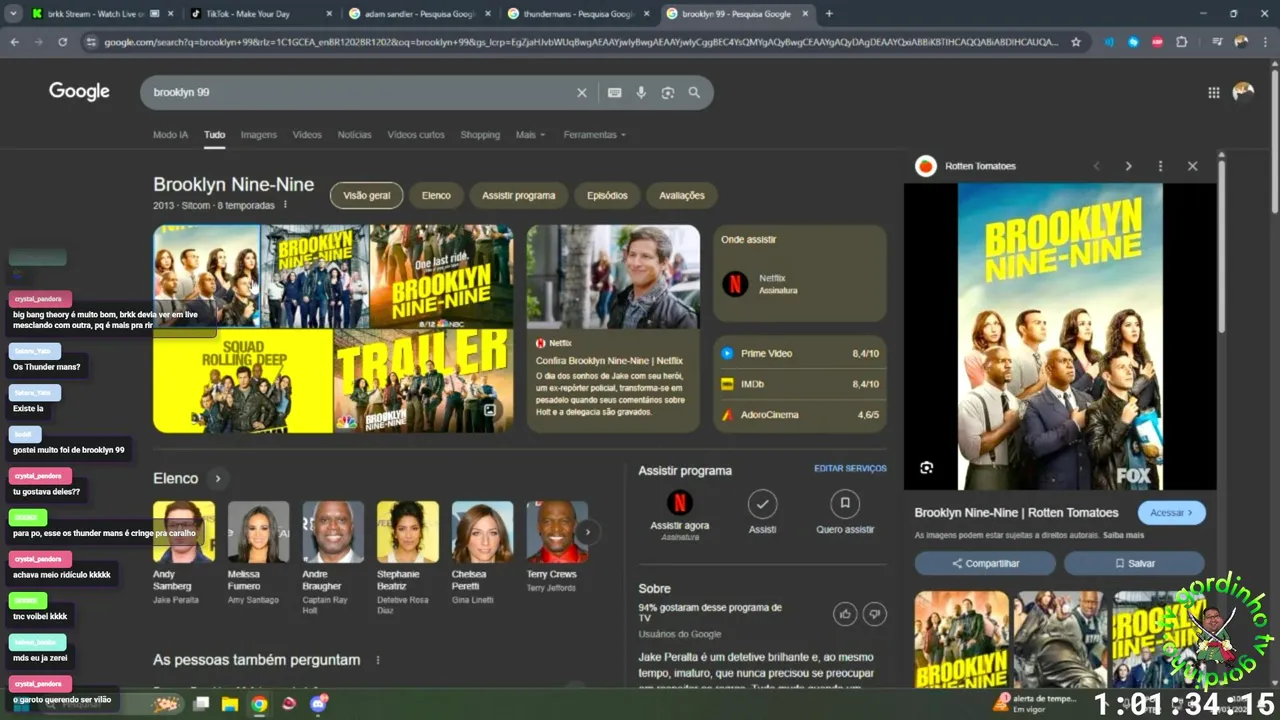1280x720 pixels.
Task: Go back with the browser back arrow
Action: (x=14, y=42)
